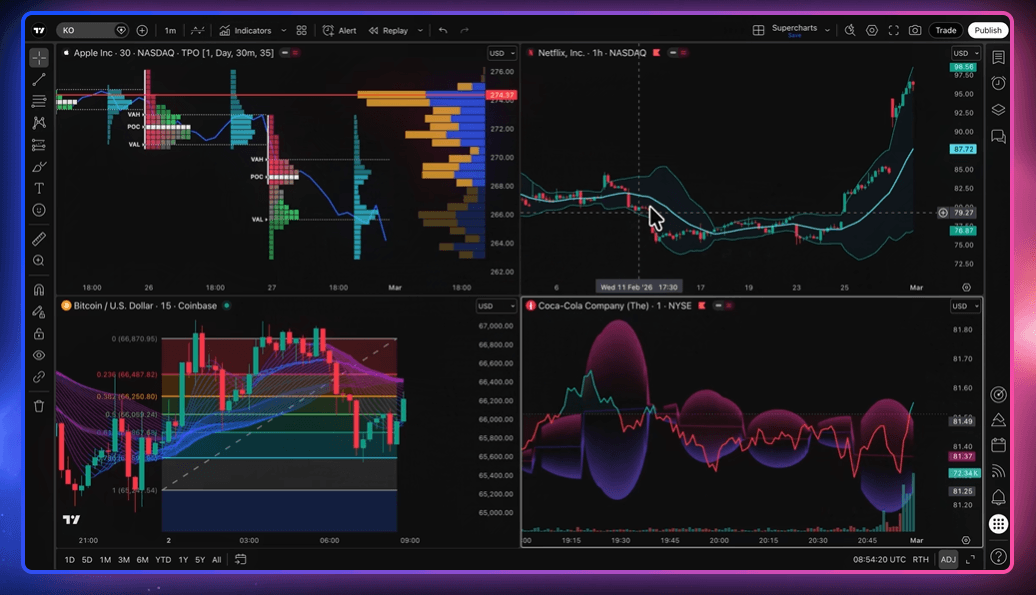Viewport: 1036px width, 595px height.
Task: Open notifications bell panel
Action: point(998,497)
